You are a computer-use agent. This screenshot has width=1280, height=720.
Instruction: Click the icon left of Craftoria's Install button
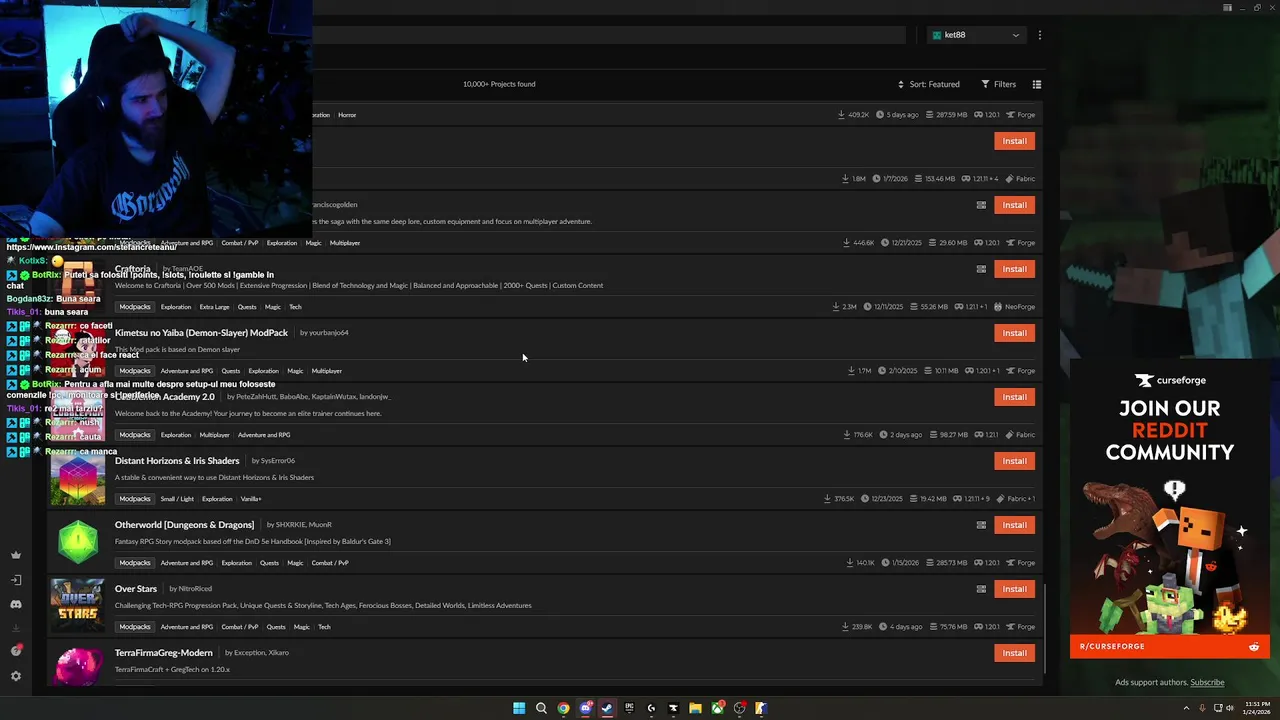(x=981, y=269)
